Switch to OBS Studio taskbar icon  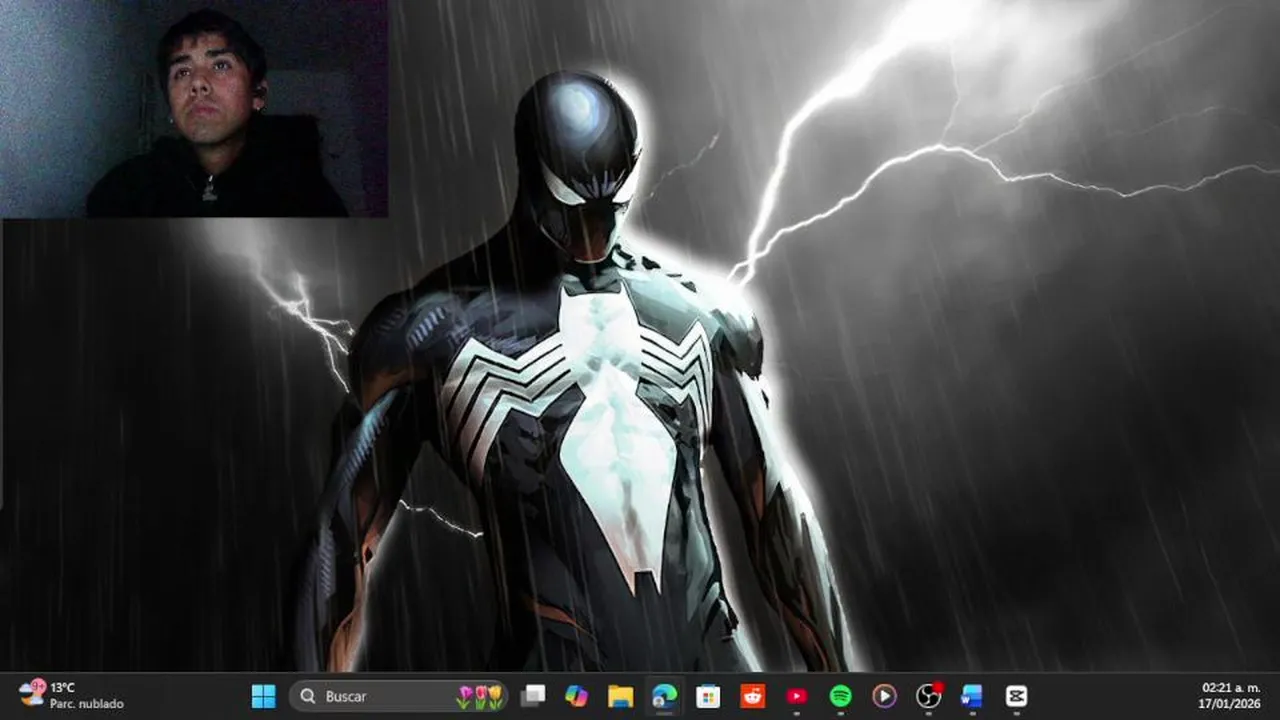point(929,696)
